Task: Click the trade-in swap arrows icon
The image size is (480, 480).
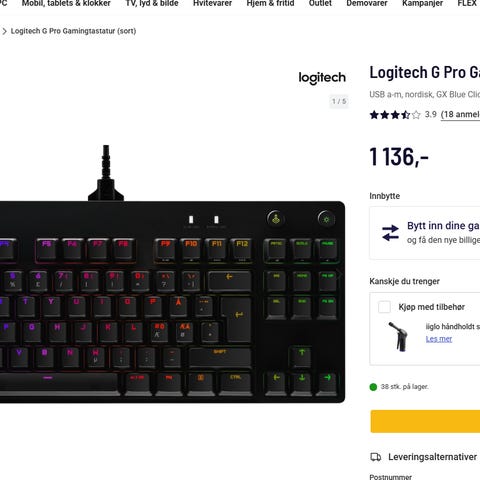Action: (x=390, y=233)
